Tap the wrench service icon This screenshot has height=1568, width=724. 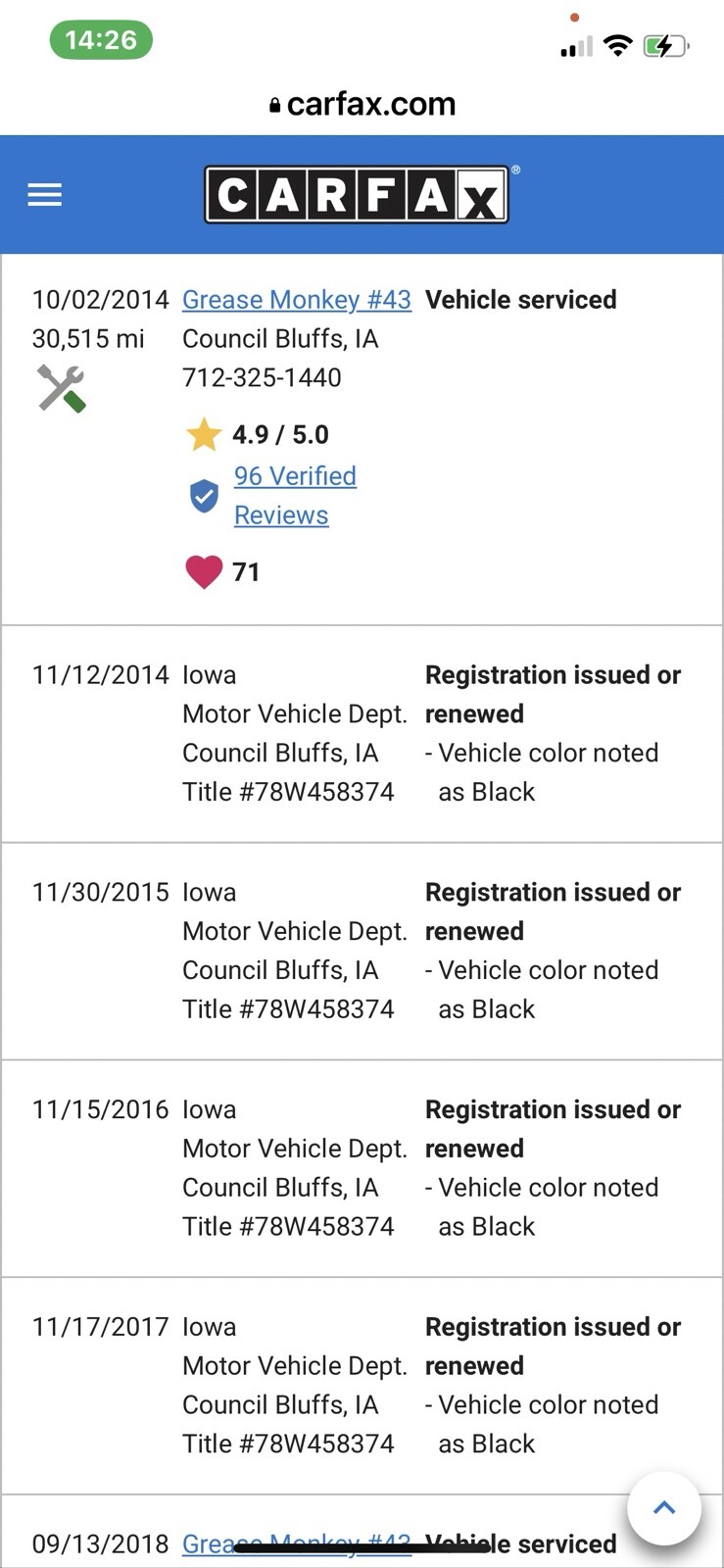61,388
